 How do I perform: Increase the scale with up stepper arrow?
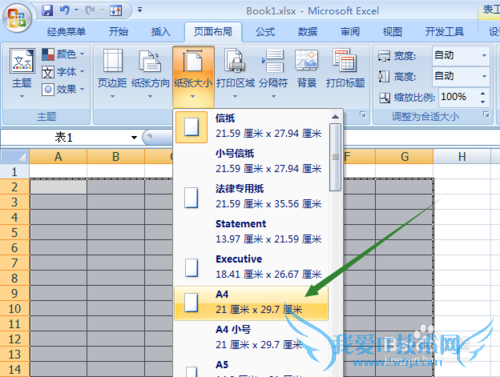pyautogui.click(x=483, y=93)
